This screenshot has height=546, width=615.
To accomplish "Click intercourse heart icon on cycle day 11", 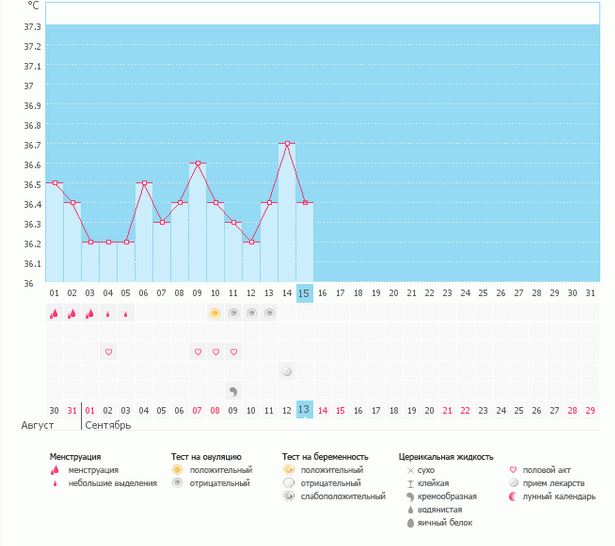I will (x=233, y=352).
